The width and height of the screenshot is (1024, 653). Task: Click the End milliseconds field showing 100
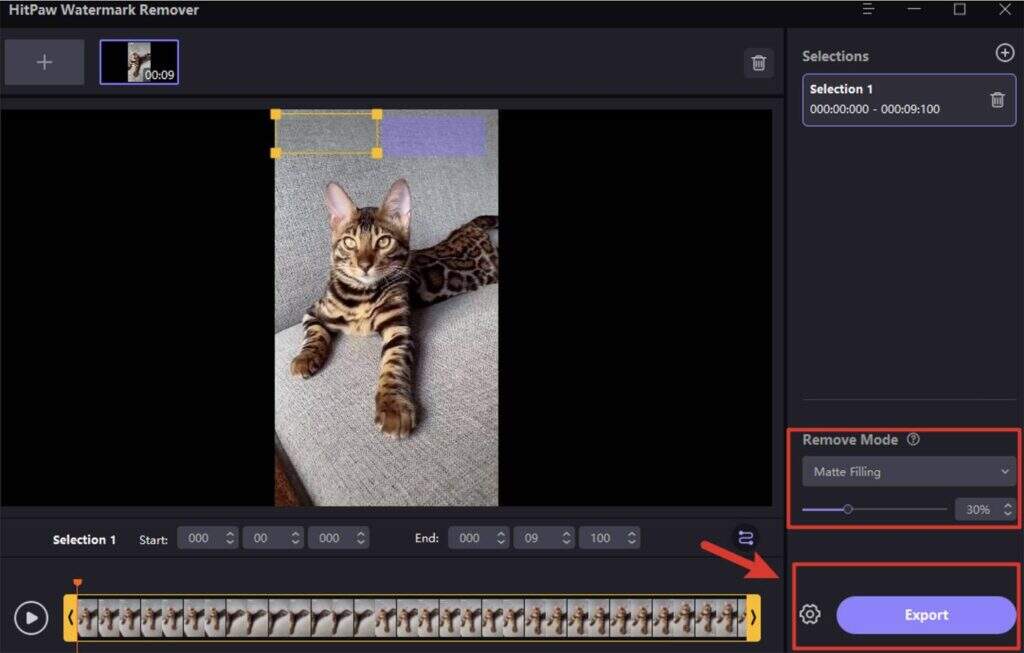coord(608,538)
